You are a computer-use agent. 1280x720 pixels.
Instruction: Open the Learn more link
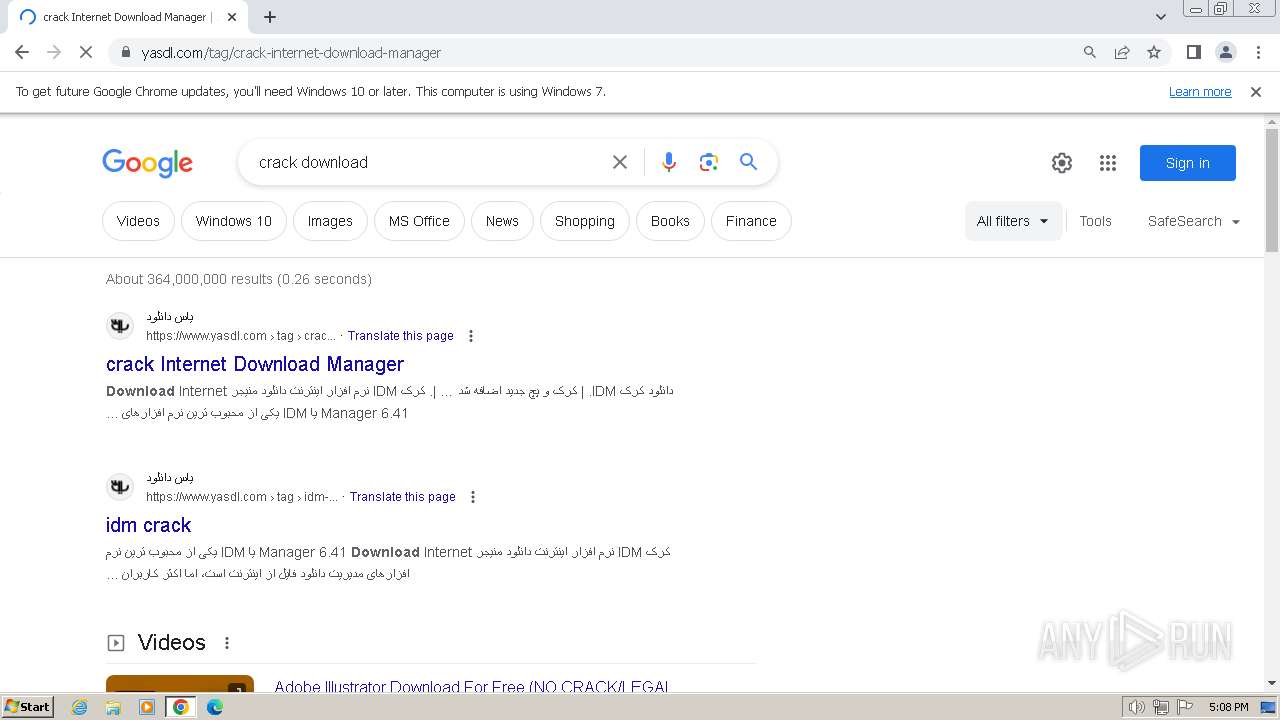click(x=1200, y=91)
